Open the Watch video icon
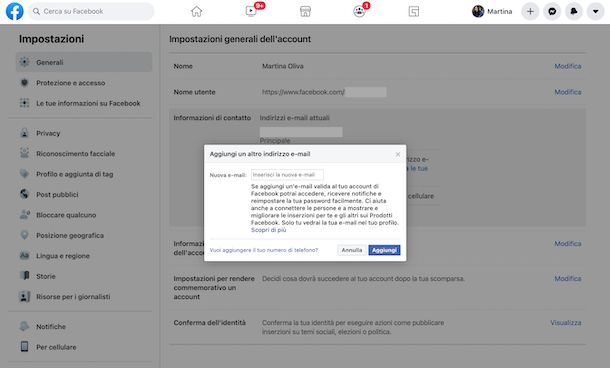Viewport: 610px width, 368px height. [x=251, y=11]
